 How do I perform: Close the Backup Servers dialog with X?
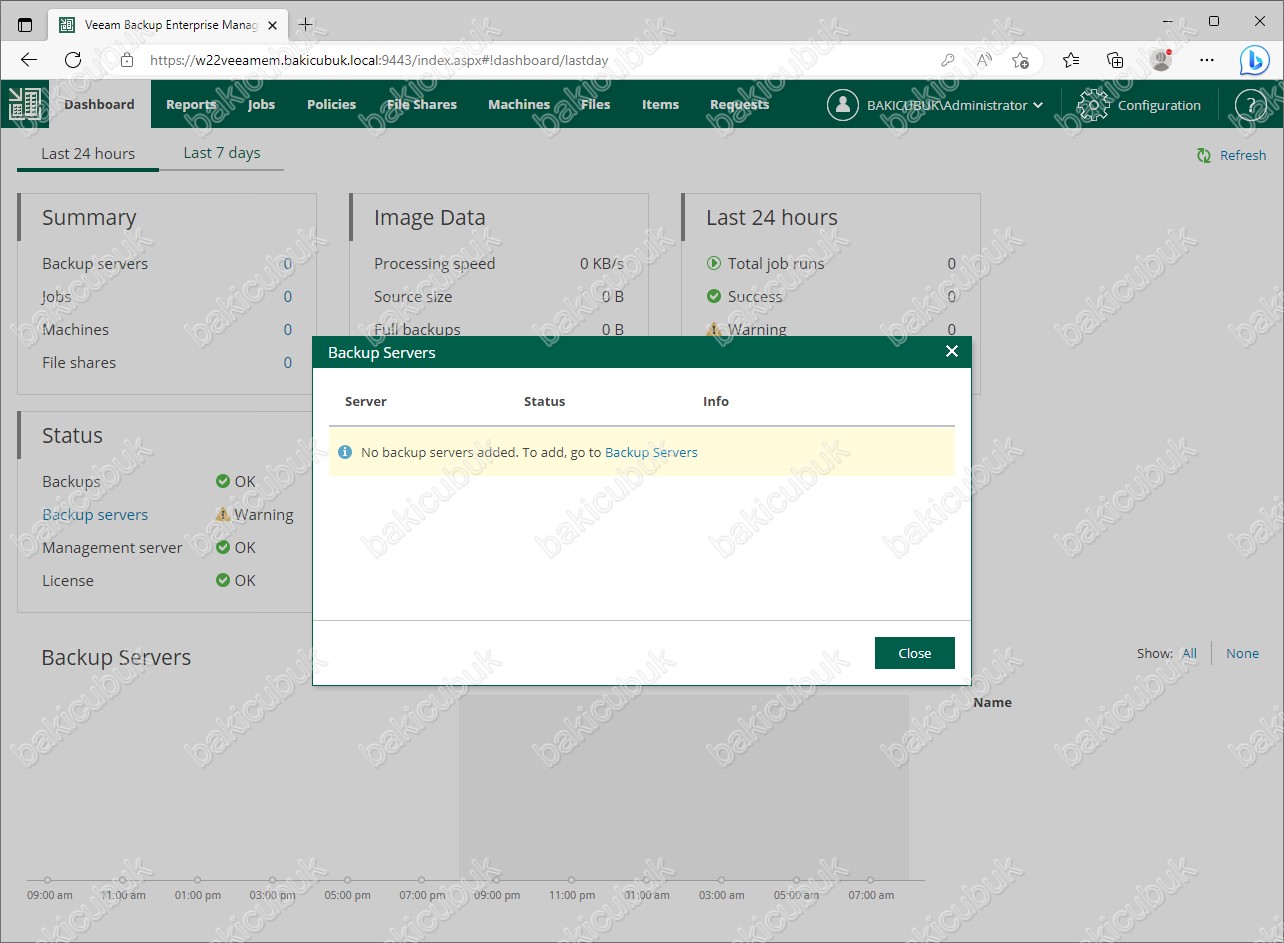tap(951, 351)
